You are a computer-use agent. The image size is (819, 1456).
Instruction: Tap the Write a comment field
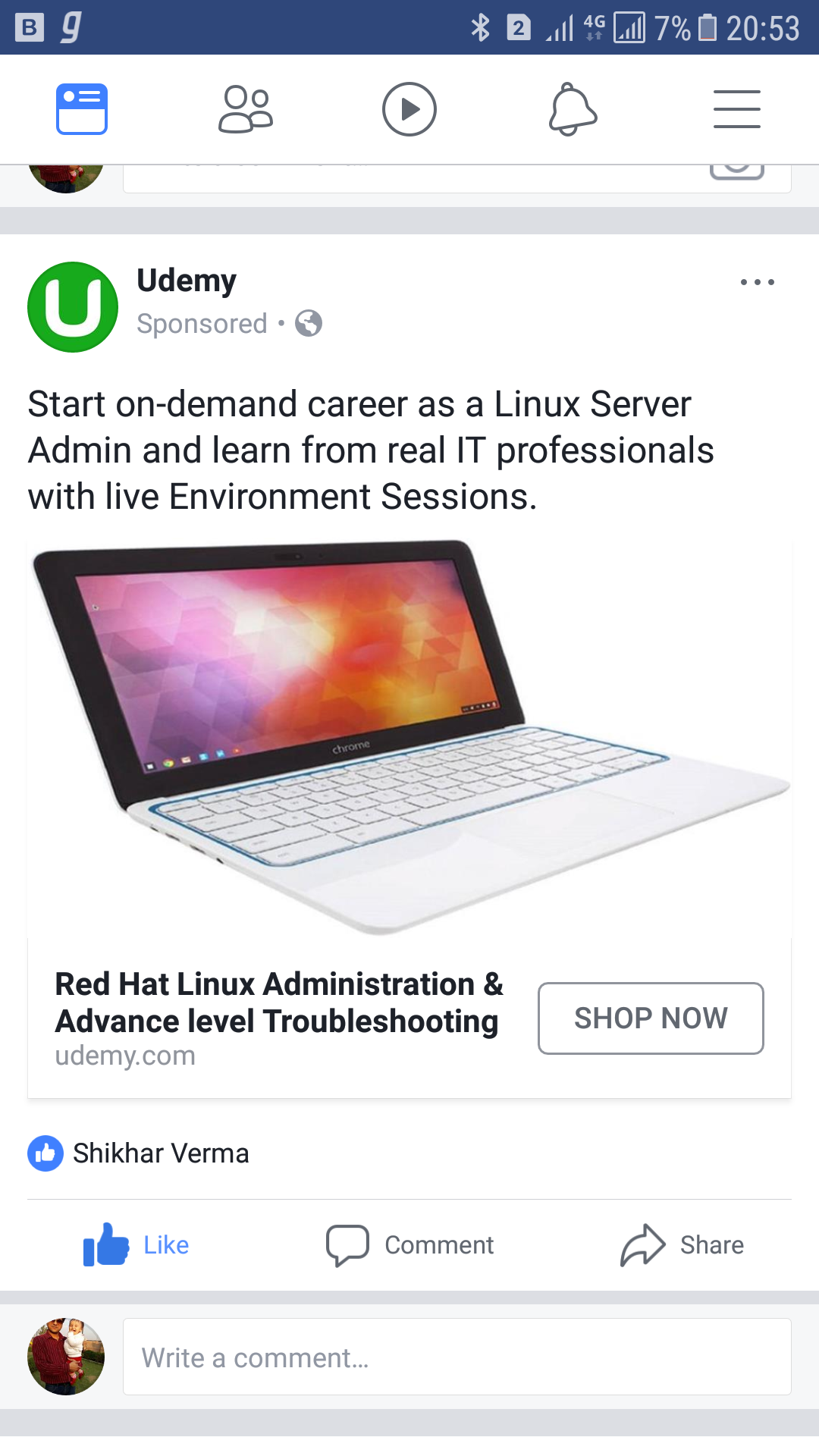[457, 1357]
